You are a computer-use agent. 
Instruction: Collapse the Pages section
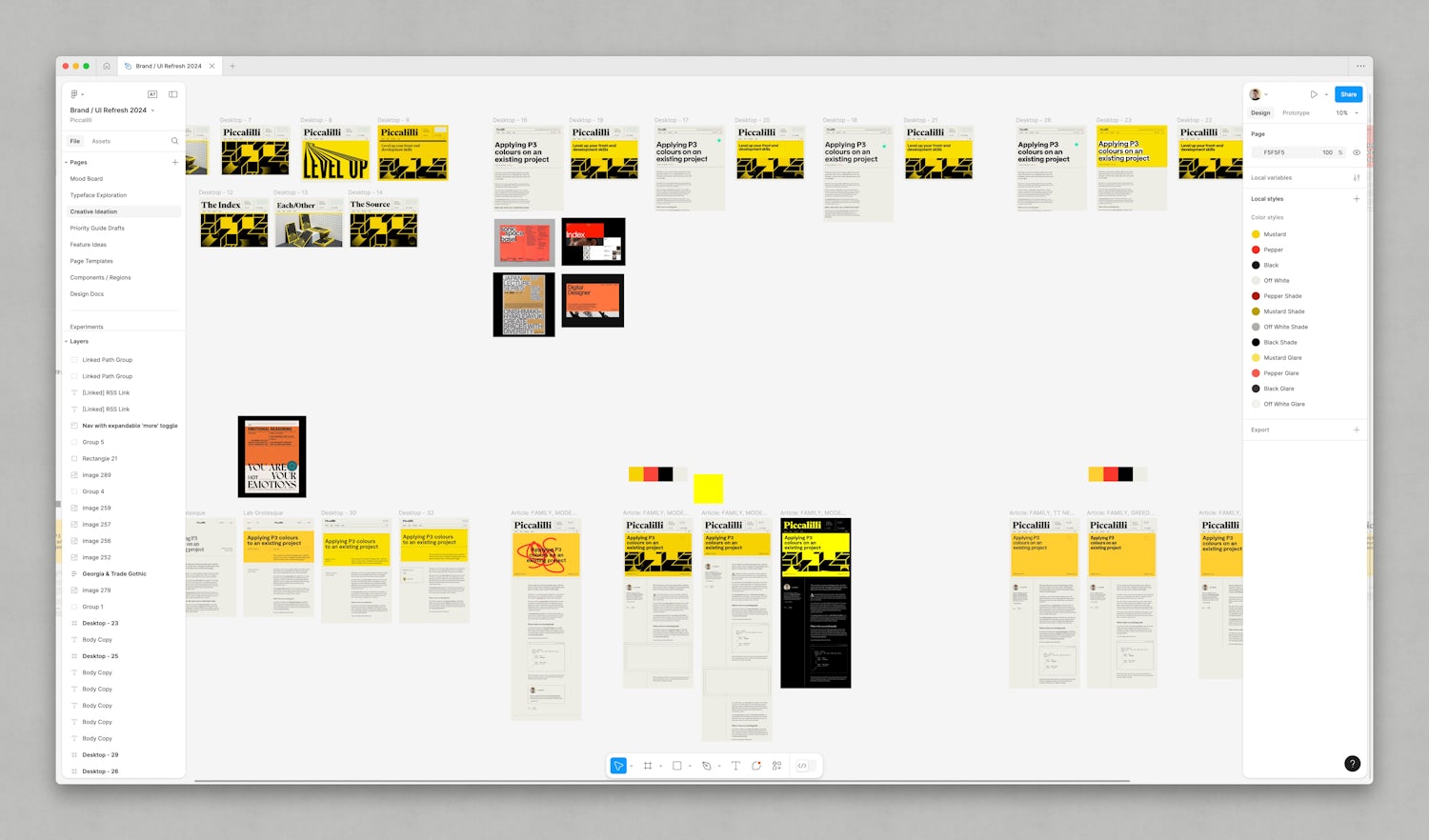67,163
